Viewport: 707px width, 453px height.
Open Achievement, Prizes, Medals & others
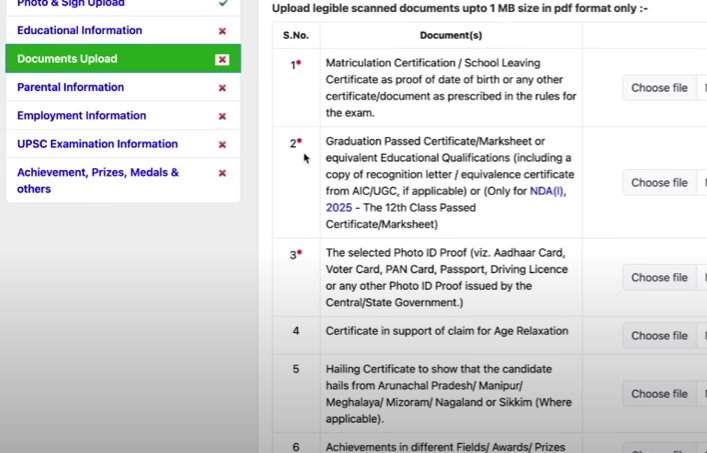(97, 180)
